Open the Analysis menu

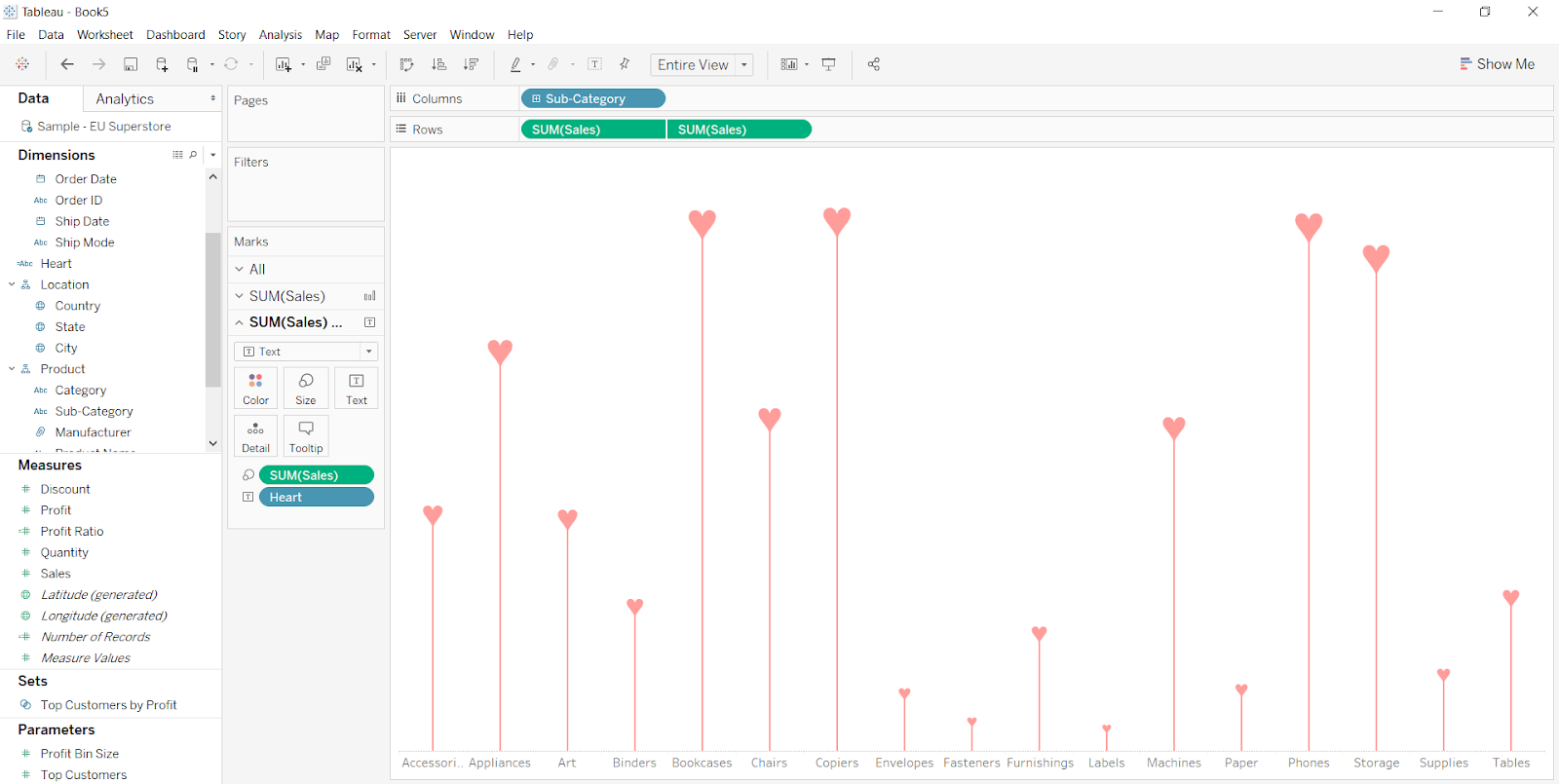[x=280, y=34]
